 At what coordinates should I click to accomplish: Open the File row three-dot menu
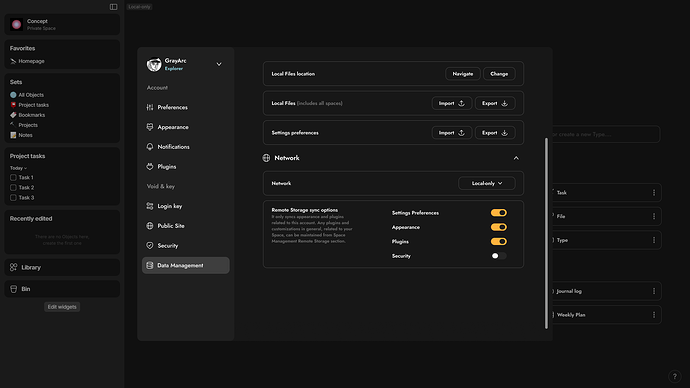654,216
